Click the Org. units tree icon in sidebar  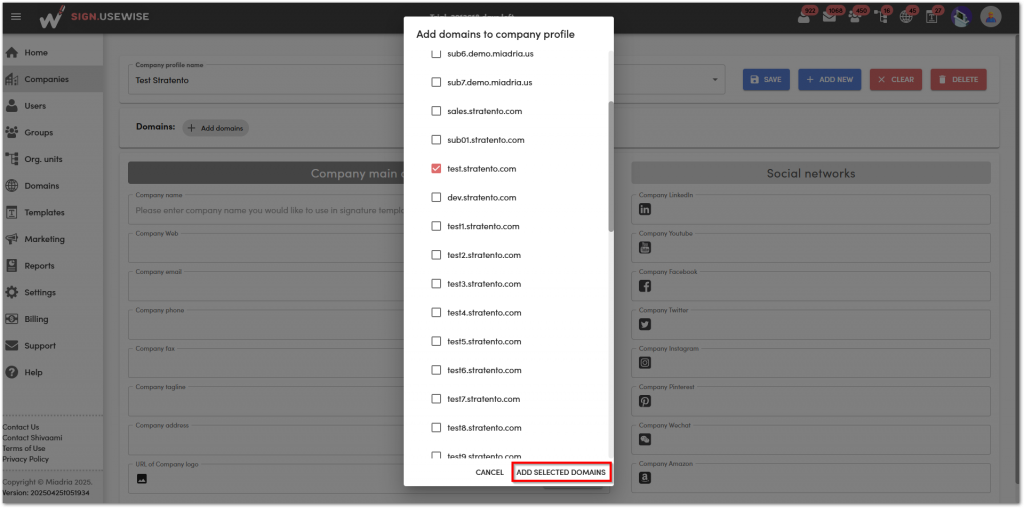coord(11,159)
